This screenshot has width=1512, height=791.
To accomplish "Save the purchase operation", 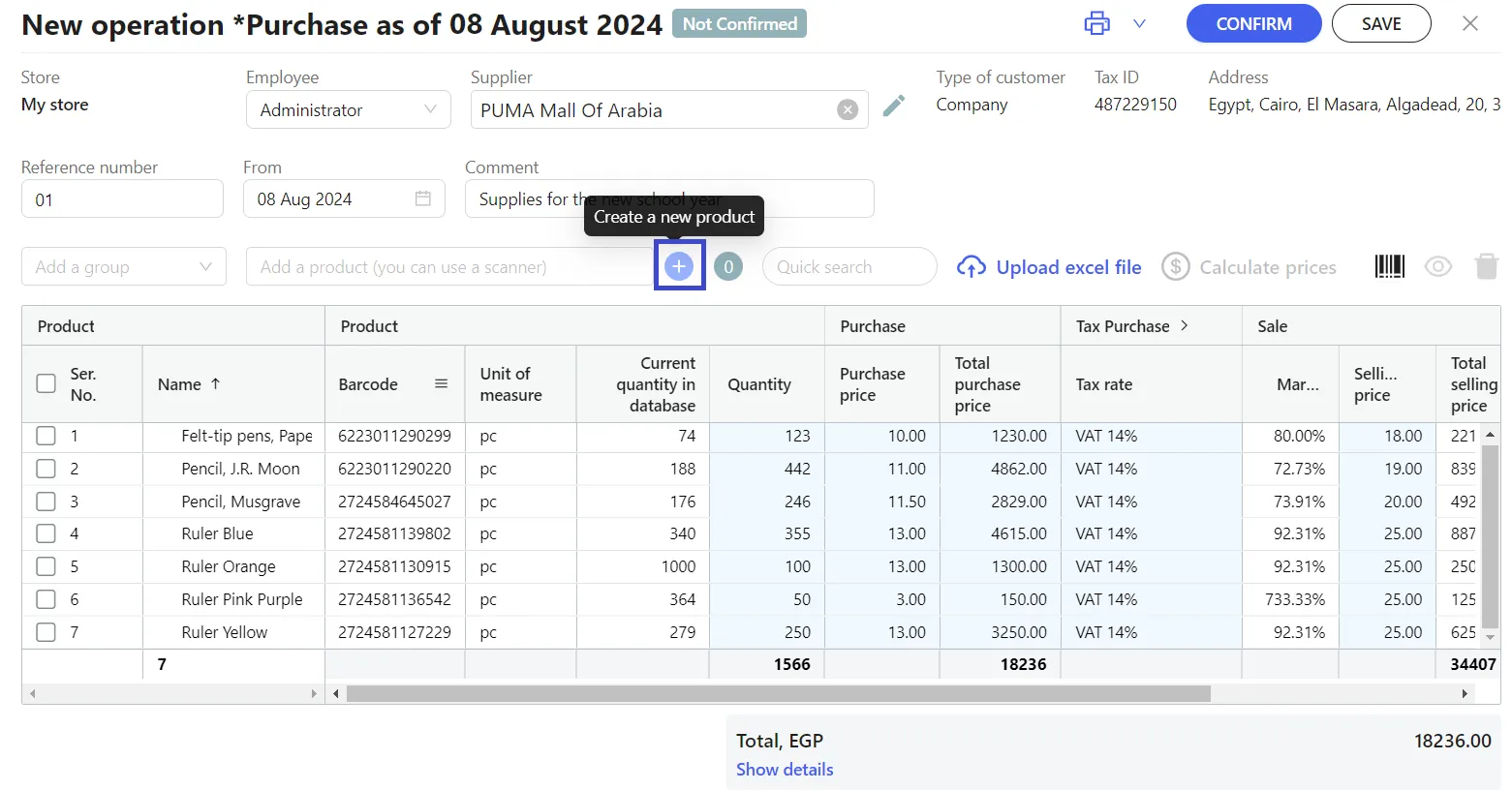I will [1381, 23].
